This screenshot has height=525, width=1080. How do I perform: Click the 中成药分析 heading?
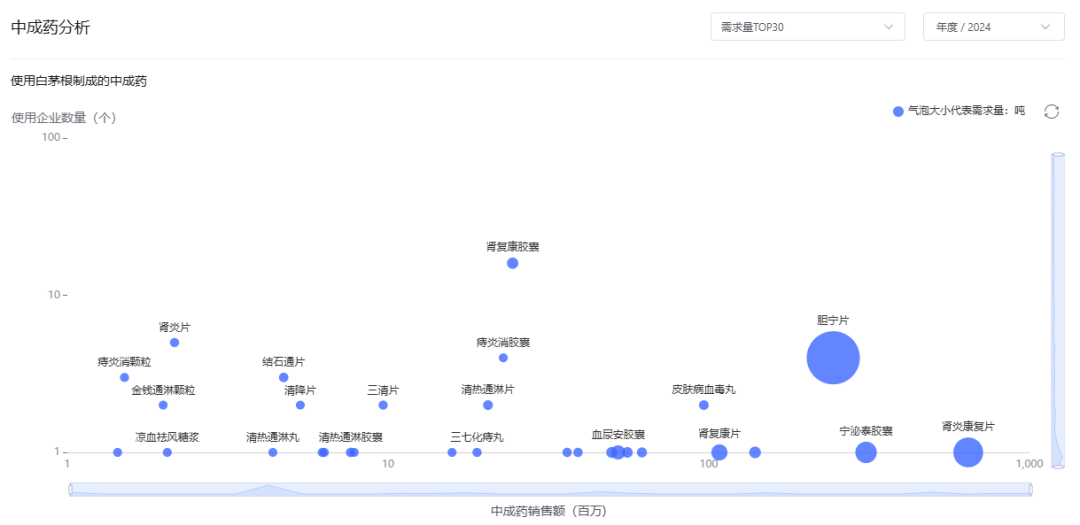(50, 28)
